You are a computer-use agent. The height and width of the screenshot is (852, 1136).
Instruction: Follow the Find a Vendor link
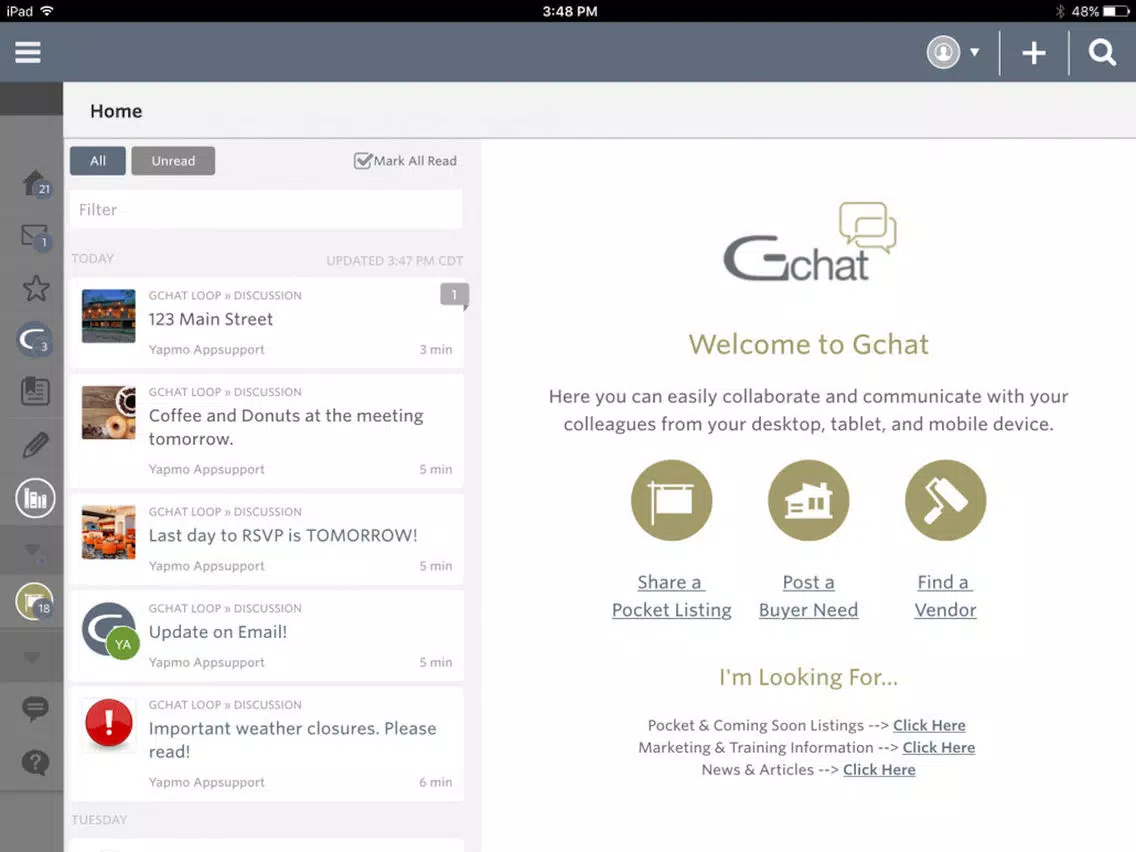coord(945,596)
